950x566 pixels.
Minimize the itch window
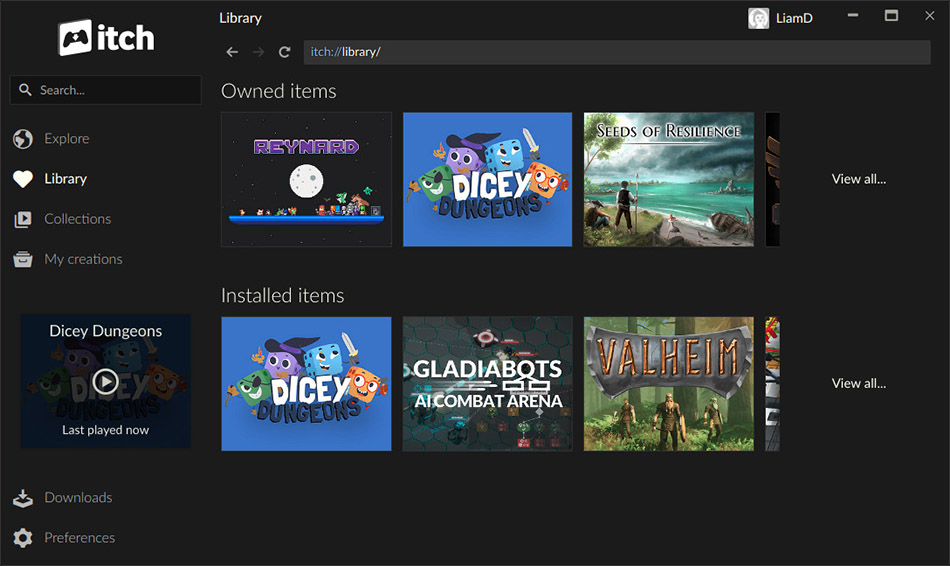[852, 16]
